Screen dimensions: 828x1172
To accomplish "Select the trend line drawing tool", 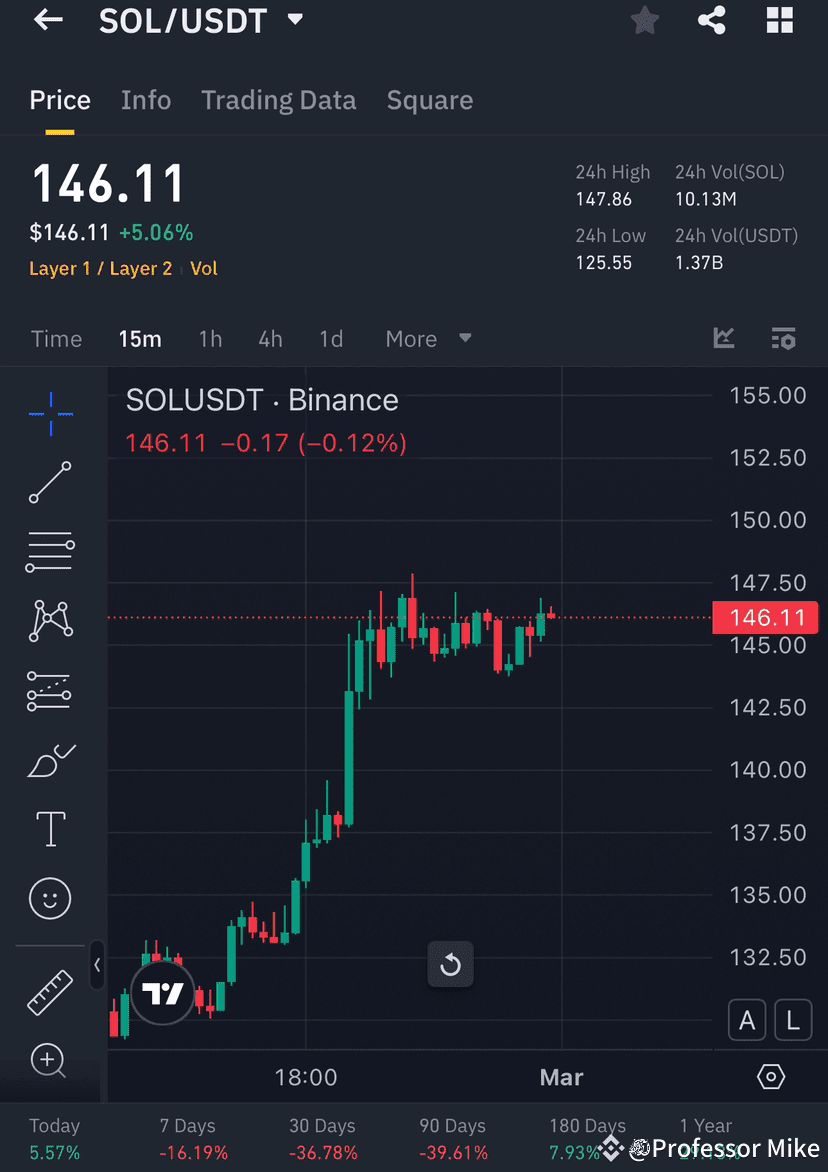I will click(50, 483).
